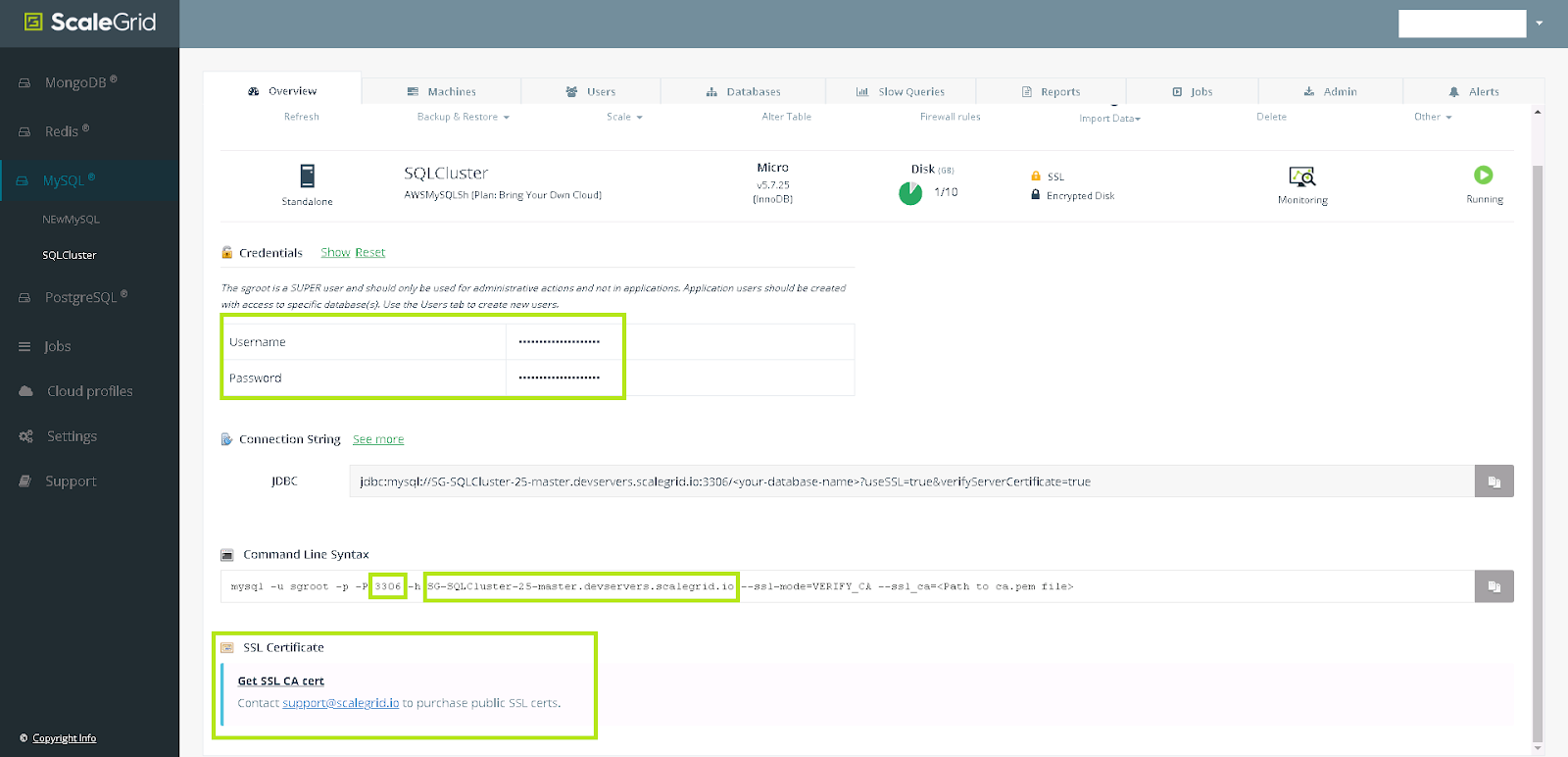Switch to the Jobs tab

(x=1193, y=91)
